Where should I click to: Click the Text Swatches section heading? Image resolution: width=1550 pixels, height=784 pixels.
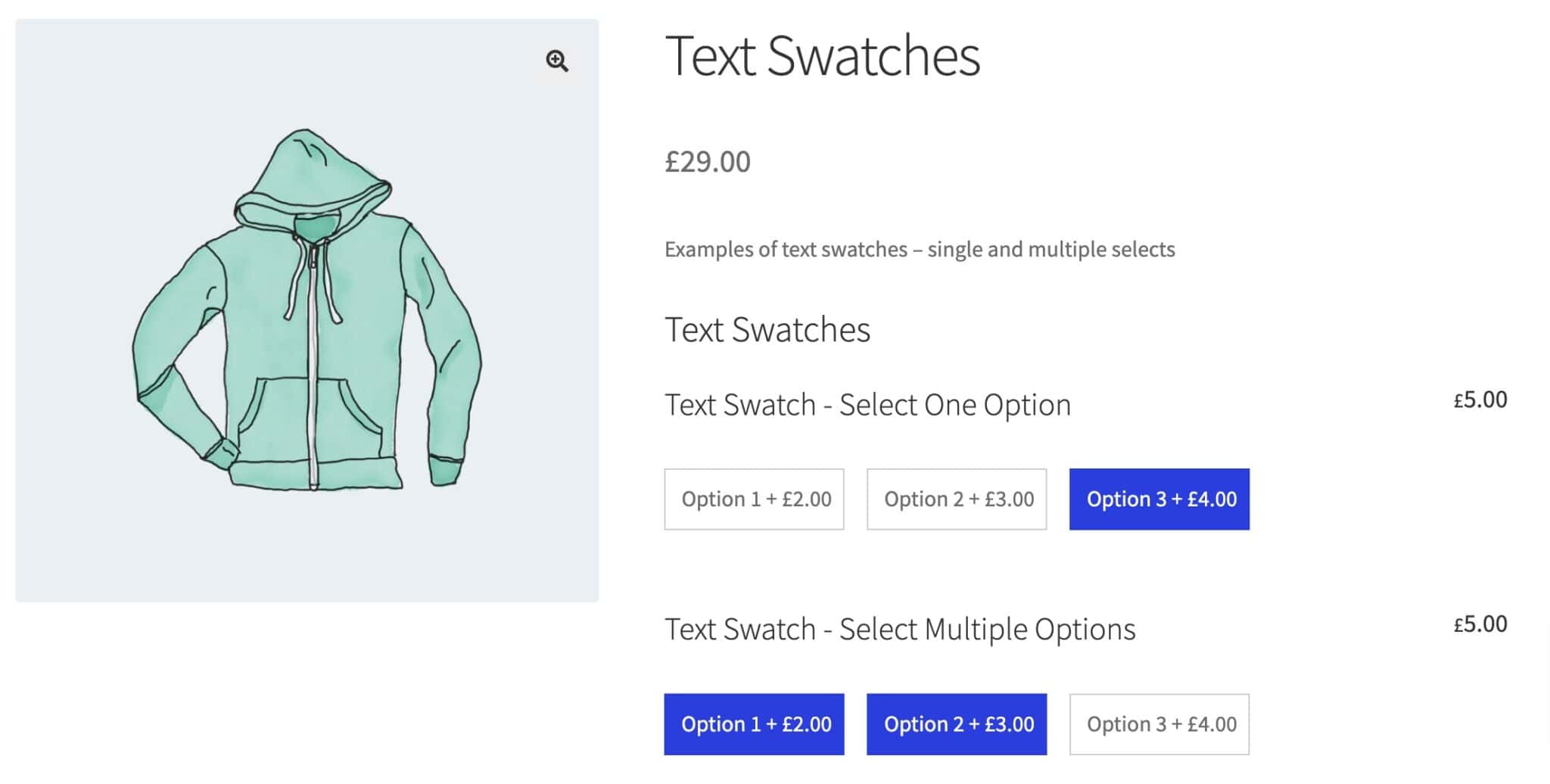pyautogui.click(x=767, y=328)
